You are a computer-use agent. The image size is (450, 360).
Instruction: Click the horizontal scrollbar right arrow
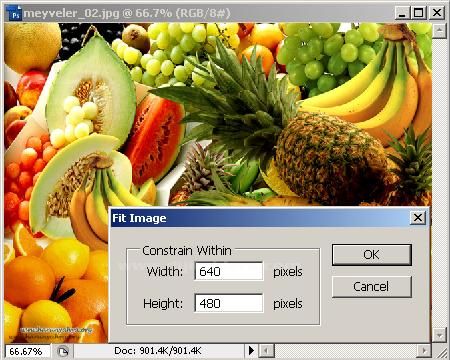coord(424,351)
